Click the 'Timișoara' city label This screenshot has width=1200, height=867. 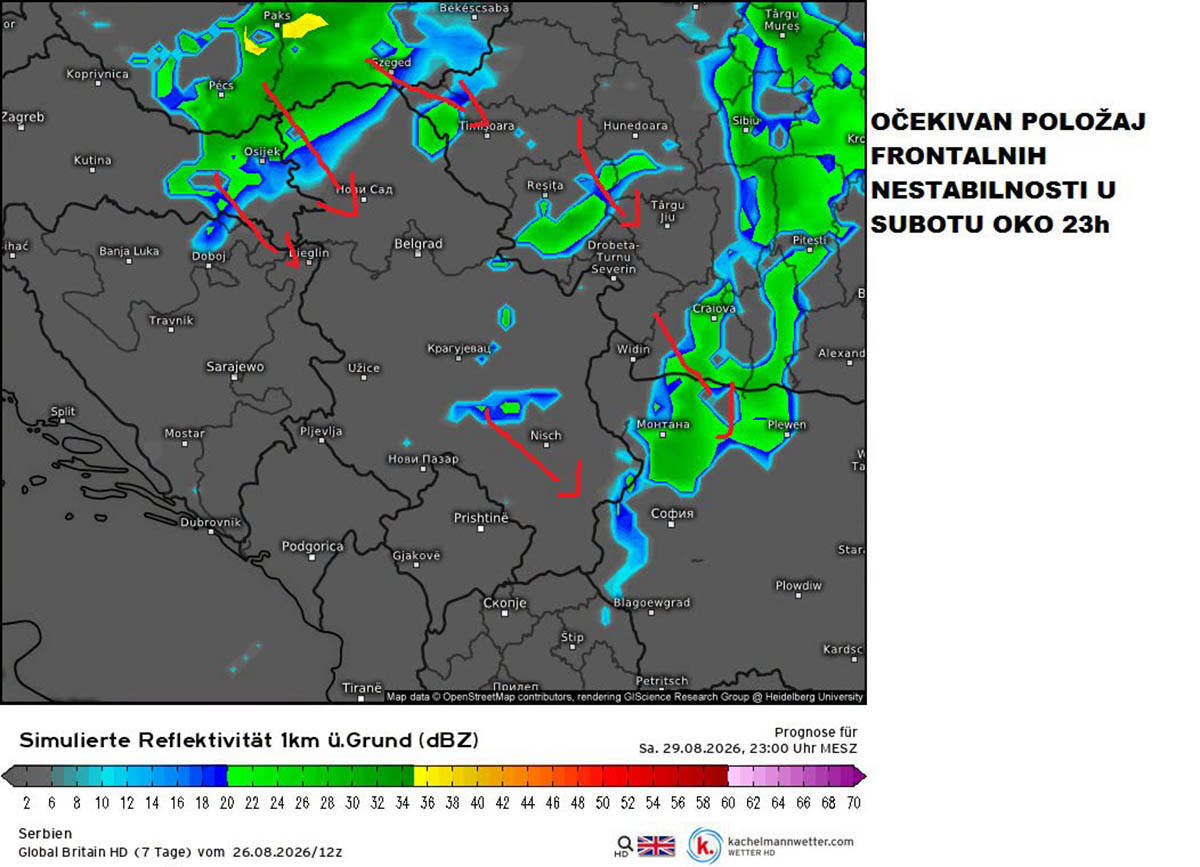pos(486,127)
